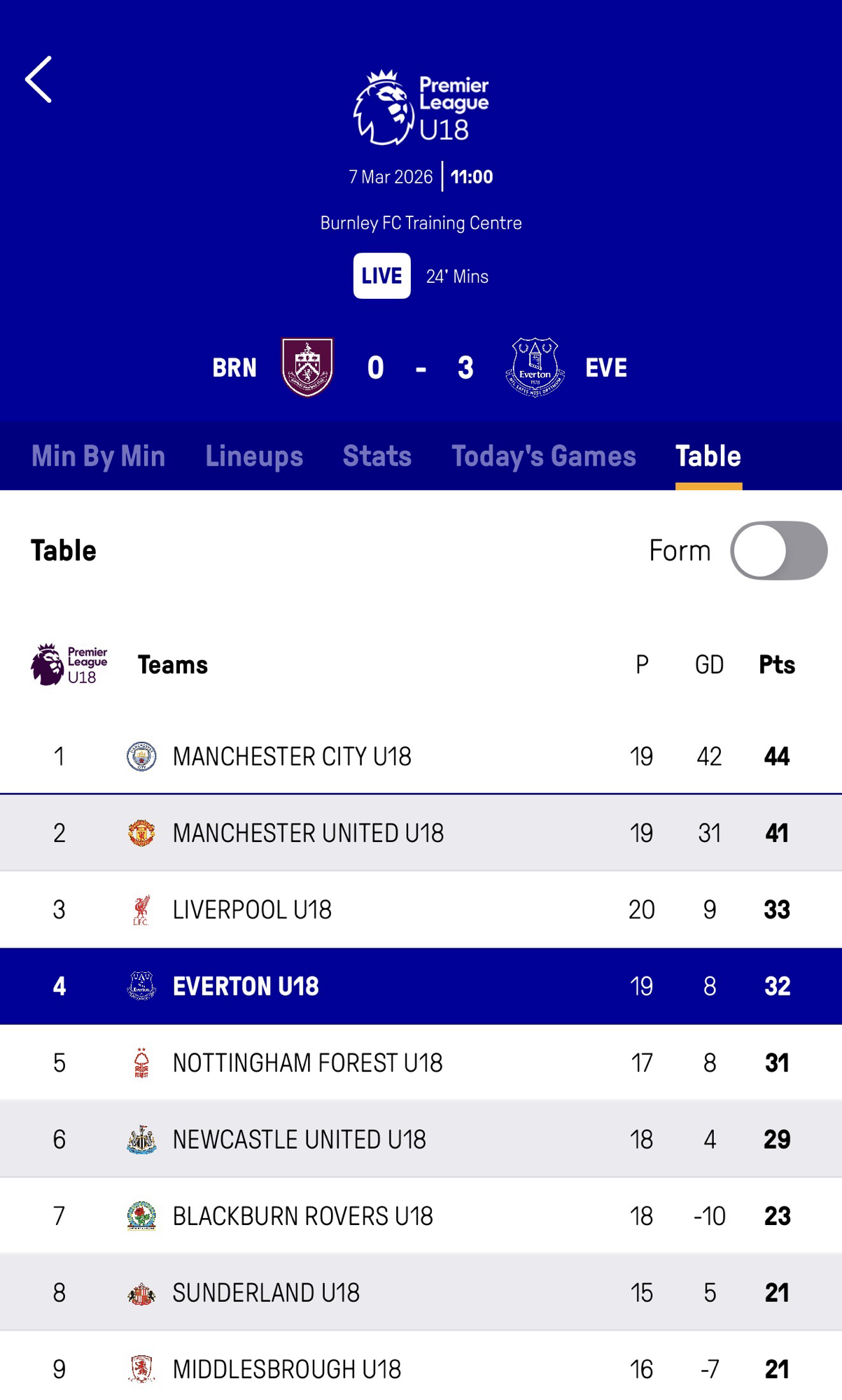This screenshot has height=1400, width=842.
Task: Switch to the Min By Min tab
Action: click(x=99, y=456)
